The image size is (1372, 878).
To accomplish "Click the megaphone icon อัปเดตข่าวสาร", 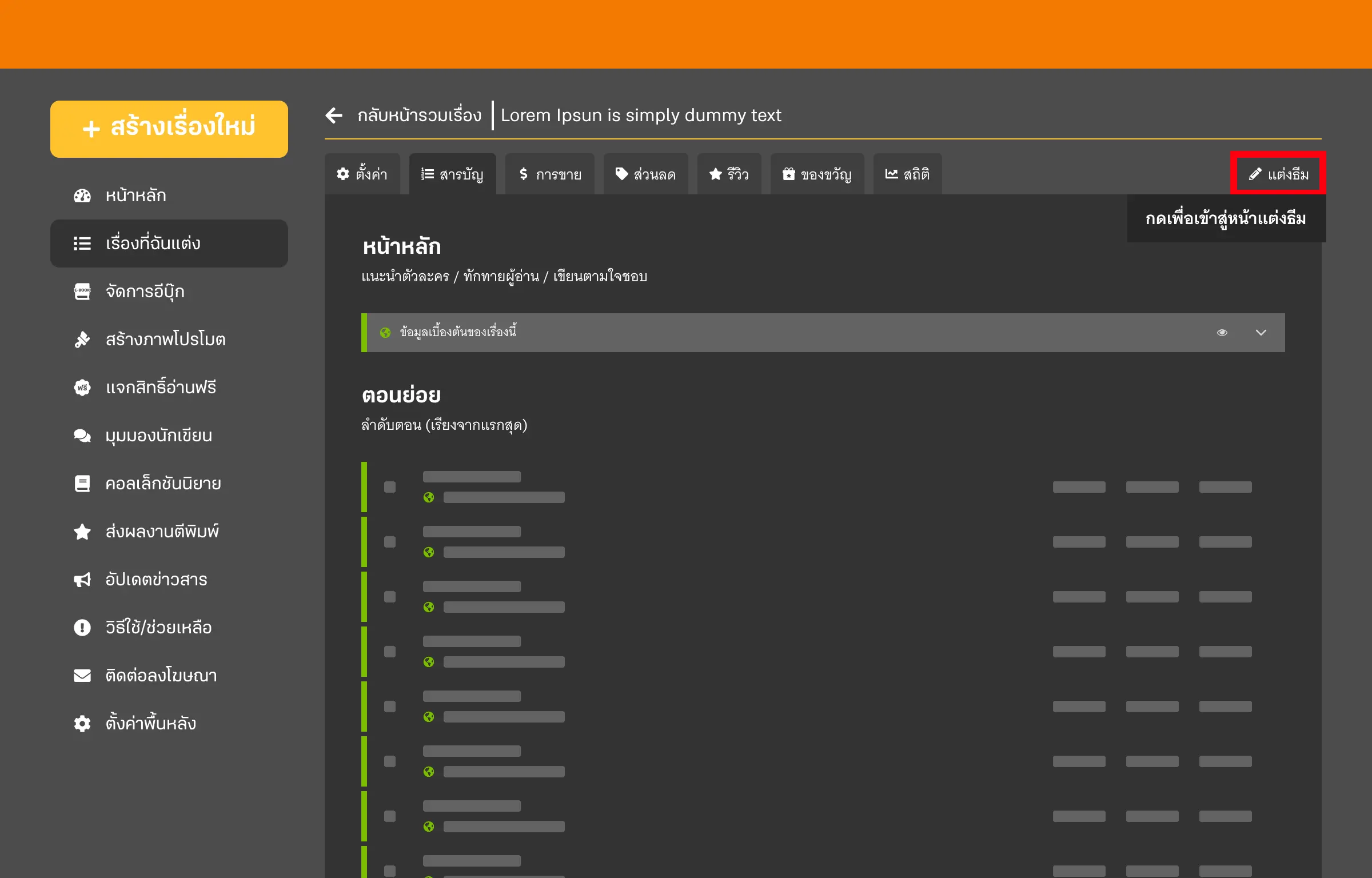I will 82,580.
